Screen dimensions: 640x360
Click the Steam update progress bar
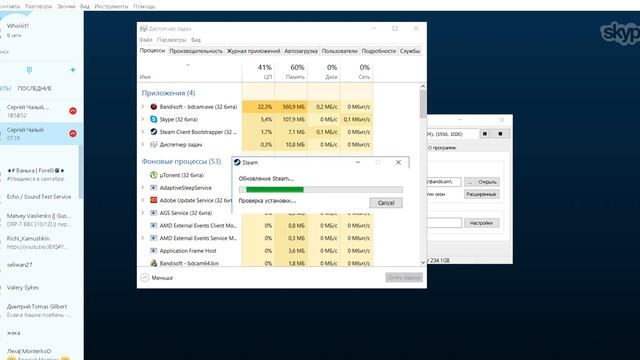pyautogui.click(x=320, y=189)
